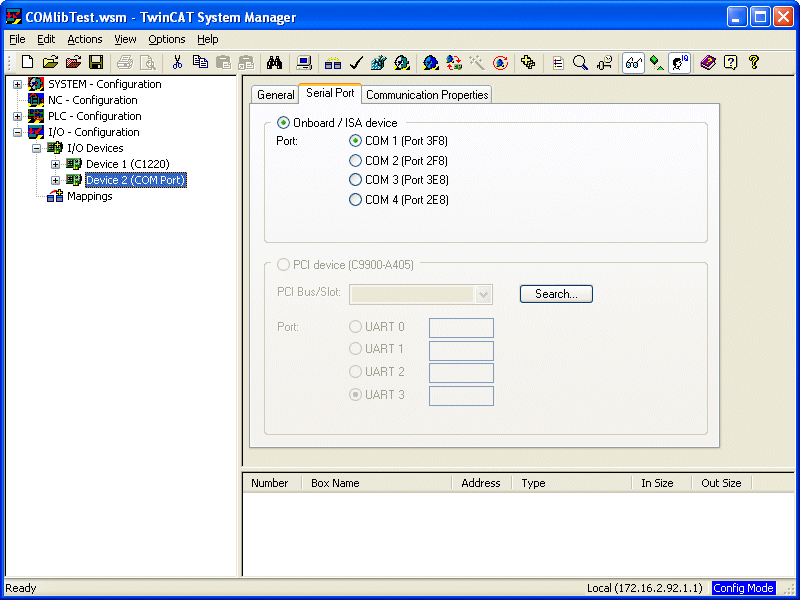This screenshot has height=600, width=800.
Task: Click the black checkmark Check Configuration icon
Action: click(356, 63)
